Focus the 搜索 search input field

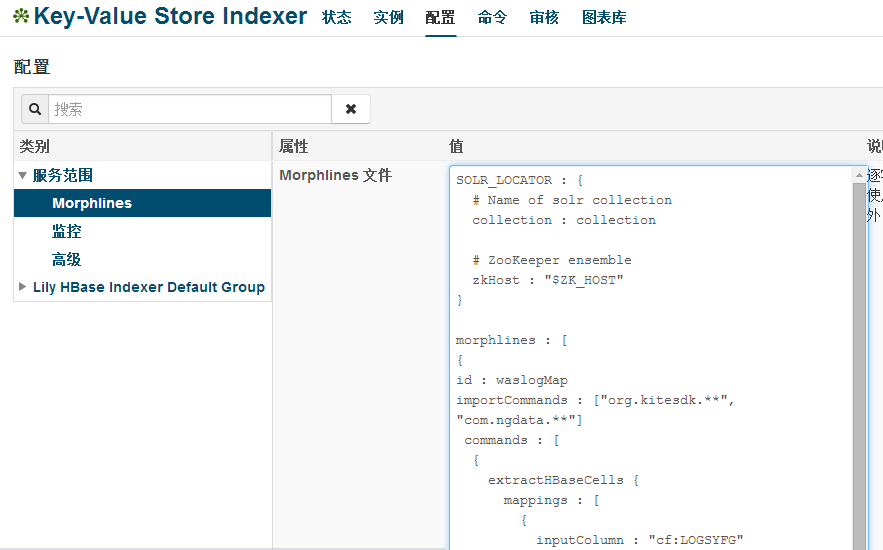click(190, 109)
